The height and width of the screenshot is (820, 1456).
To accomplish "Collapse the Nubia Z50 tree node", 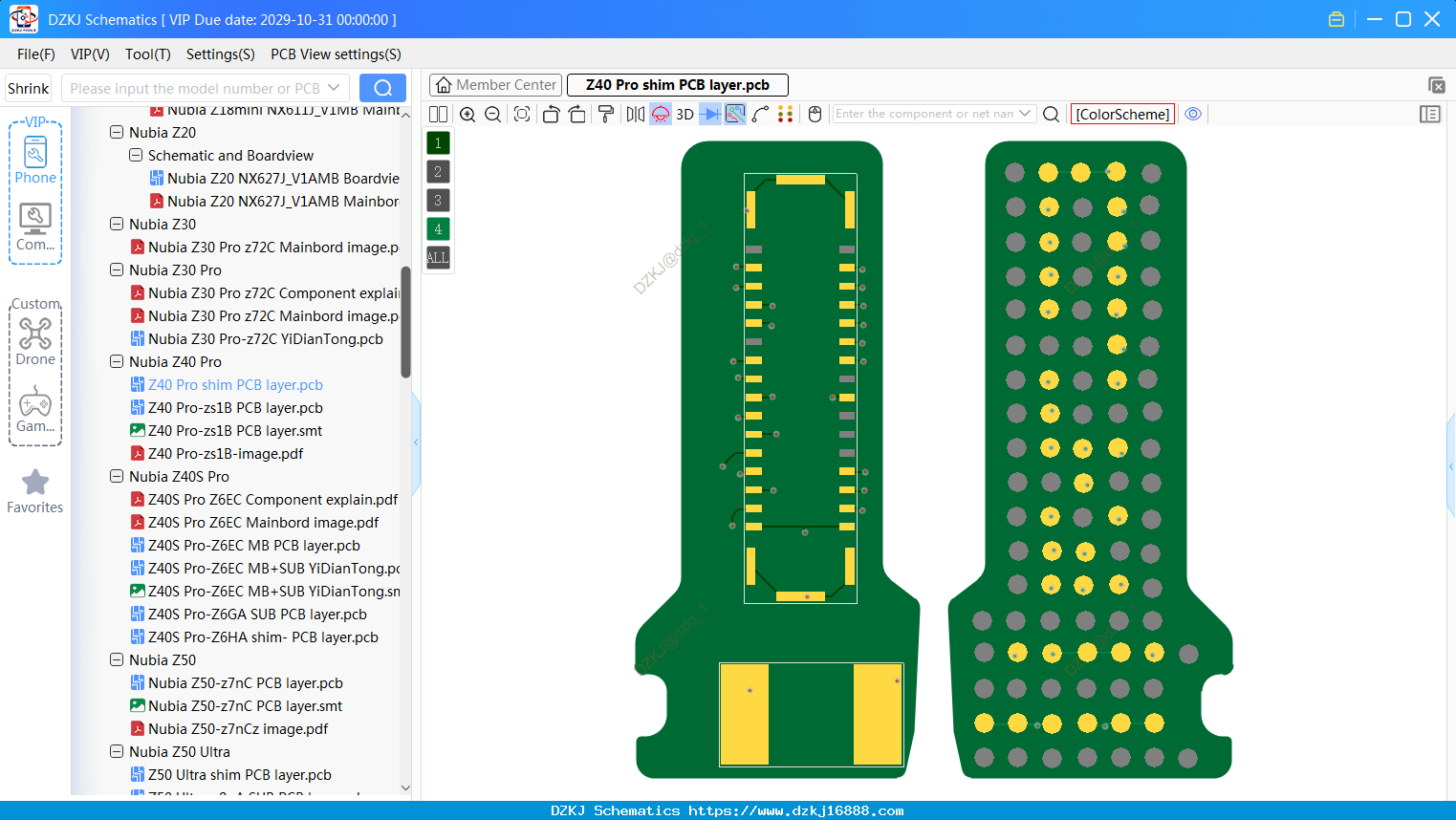I will pos(117,660).
